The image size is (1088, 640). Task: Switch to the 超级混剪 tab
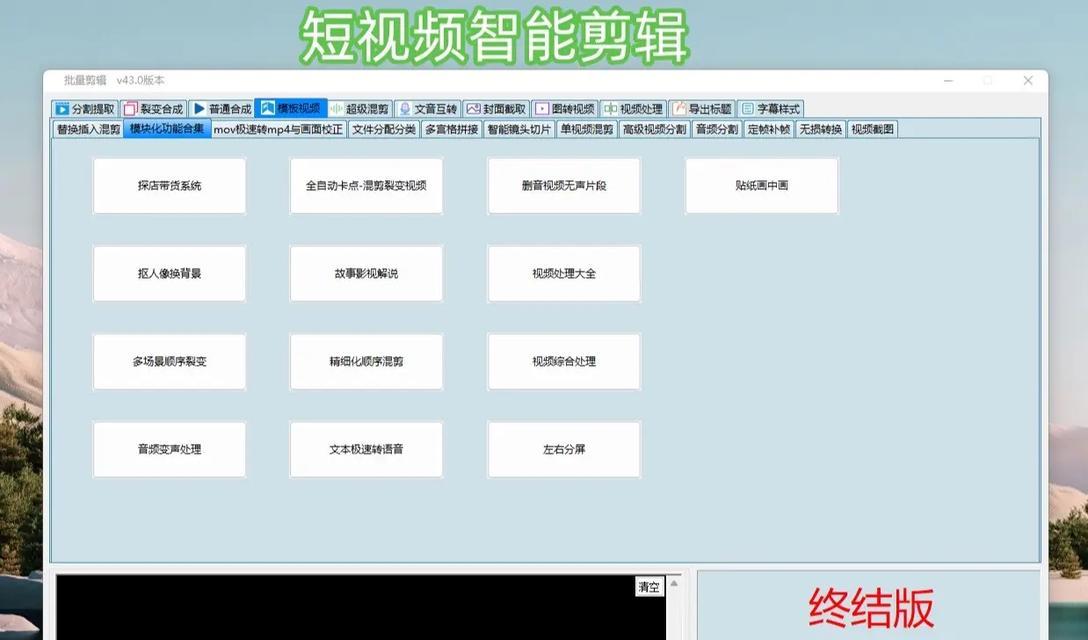tap(359, 109)
